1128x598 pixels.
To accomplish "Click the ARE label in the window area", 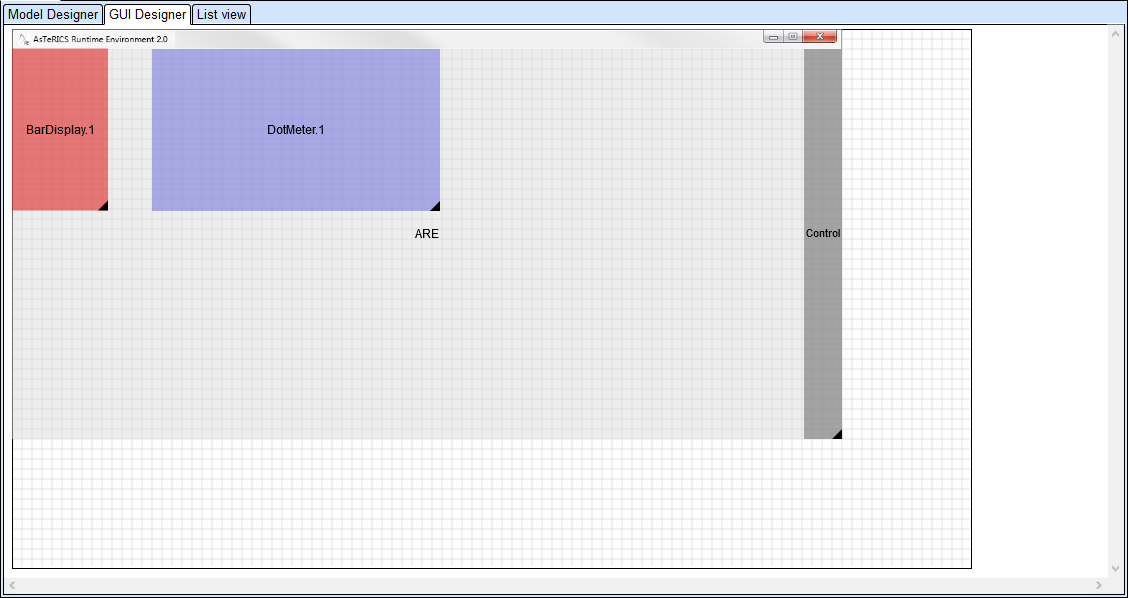I will point(427,234).
